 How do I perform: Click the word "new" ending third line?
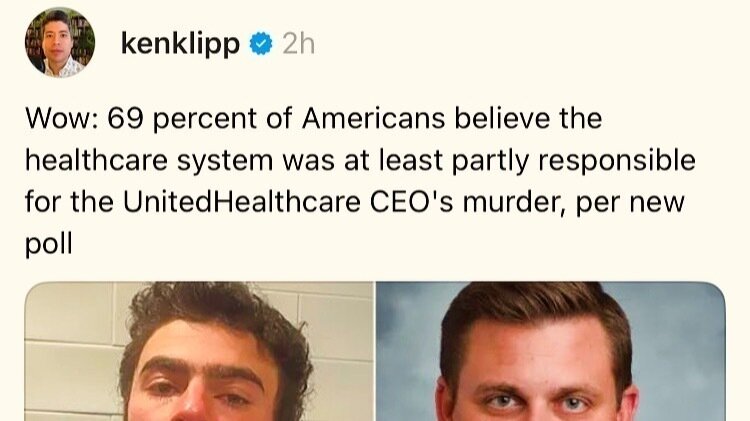[661, 201]
